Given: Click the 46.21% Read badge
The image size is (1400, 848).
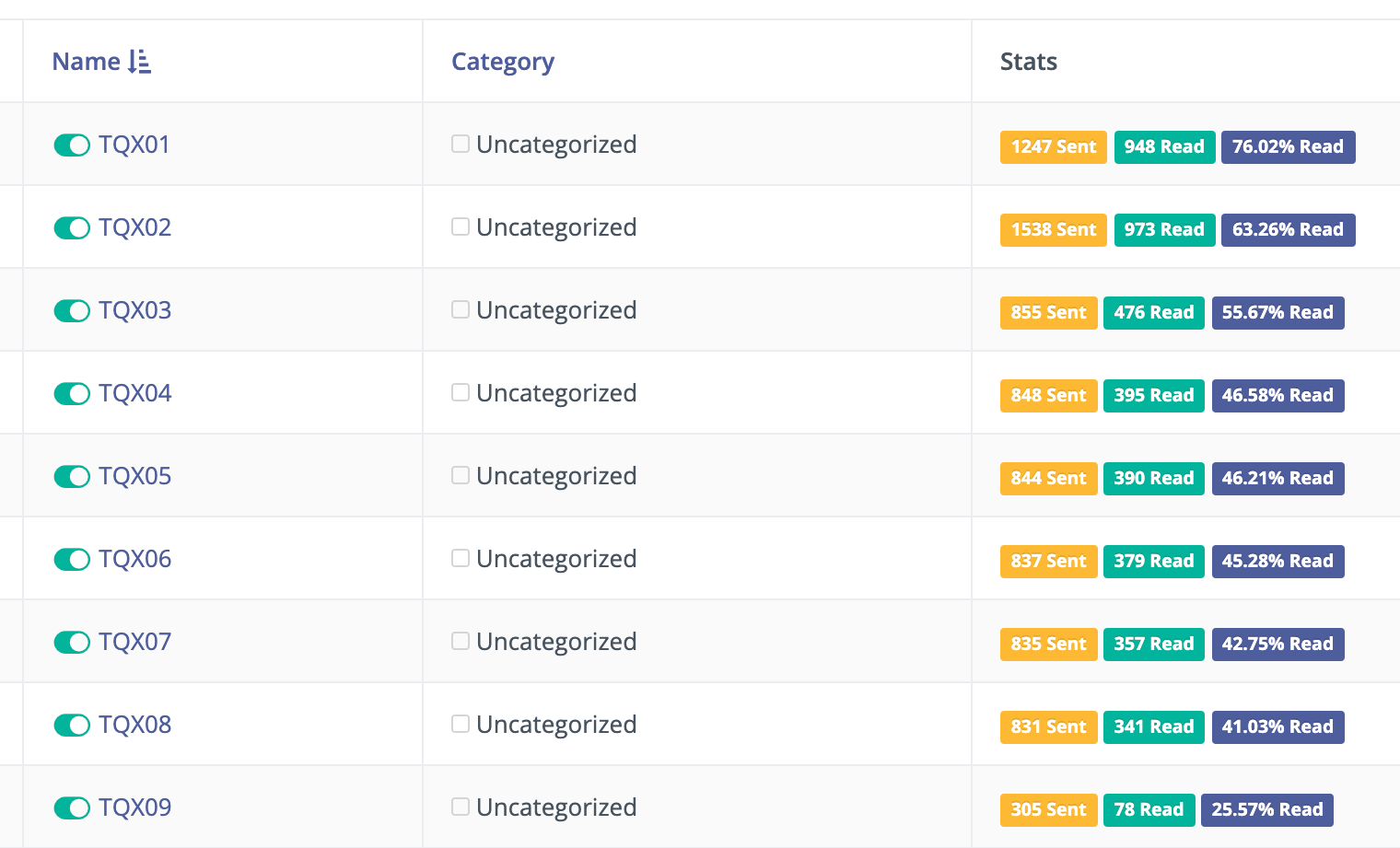Looking at the screenshot, I should click(1277, 479).
